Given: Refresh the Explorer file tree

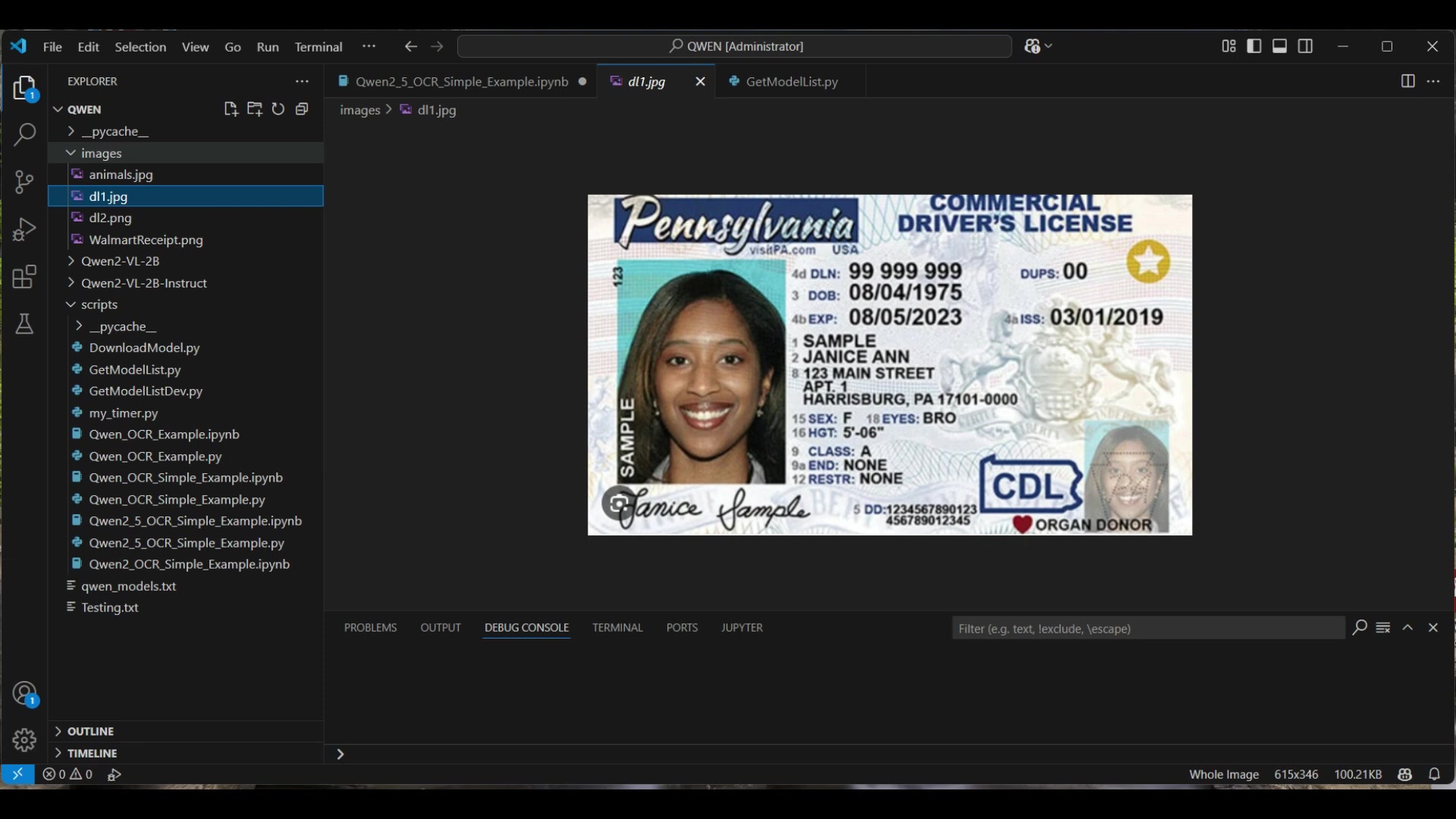Looking at the screenshot, I should 278,109.
